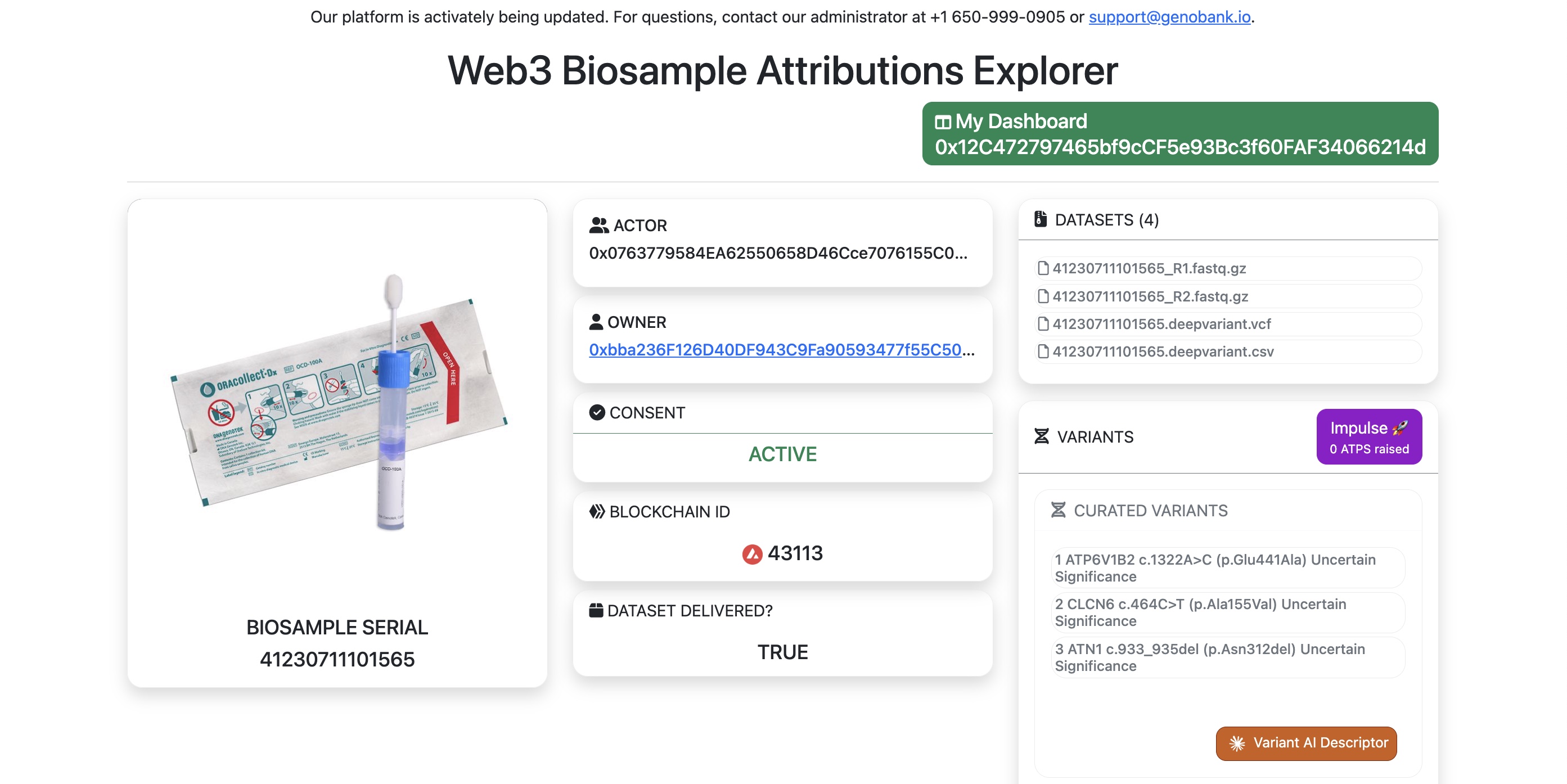Viewport: 1567px width, 784px height.
Task: Click the Owner profile icon
Action: click(x=597, y=321)
